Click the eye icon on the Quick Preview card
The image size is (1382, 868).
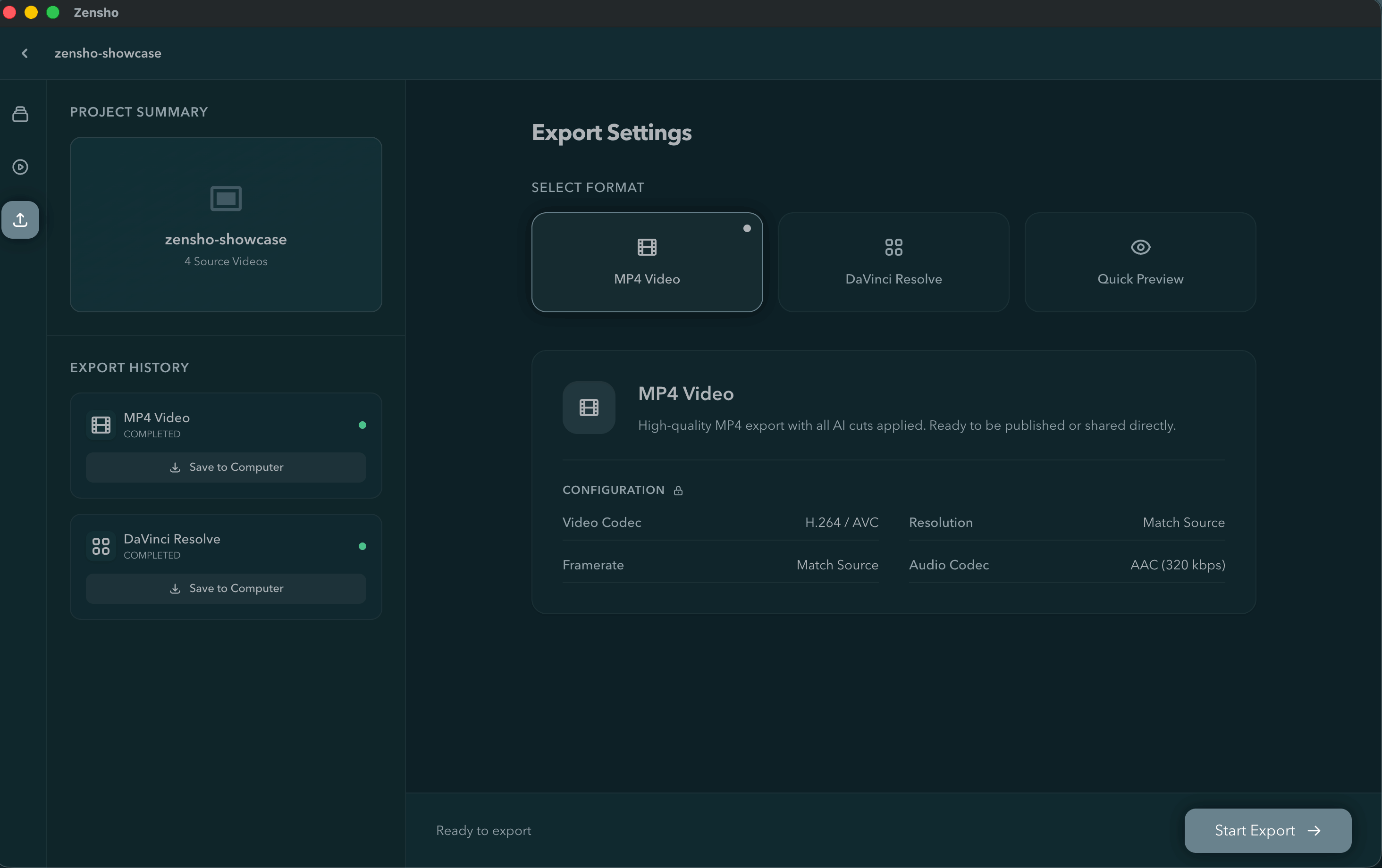click(1140, 247)
